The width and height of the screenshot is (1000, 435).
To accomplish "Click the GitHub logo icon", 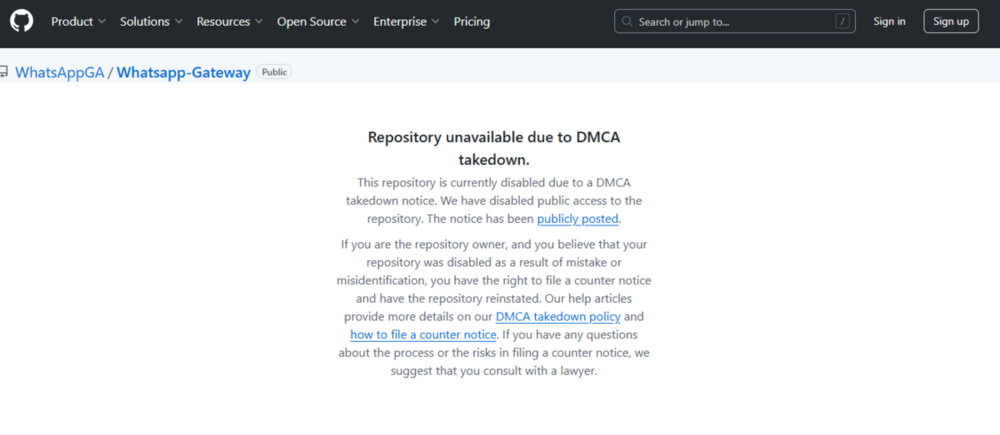I will 21,21.
